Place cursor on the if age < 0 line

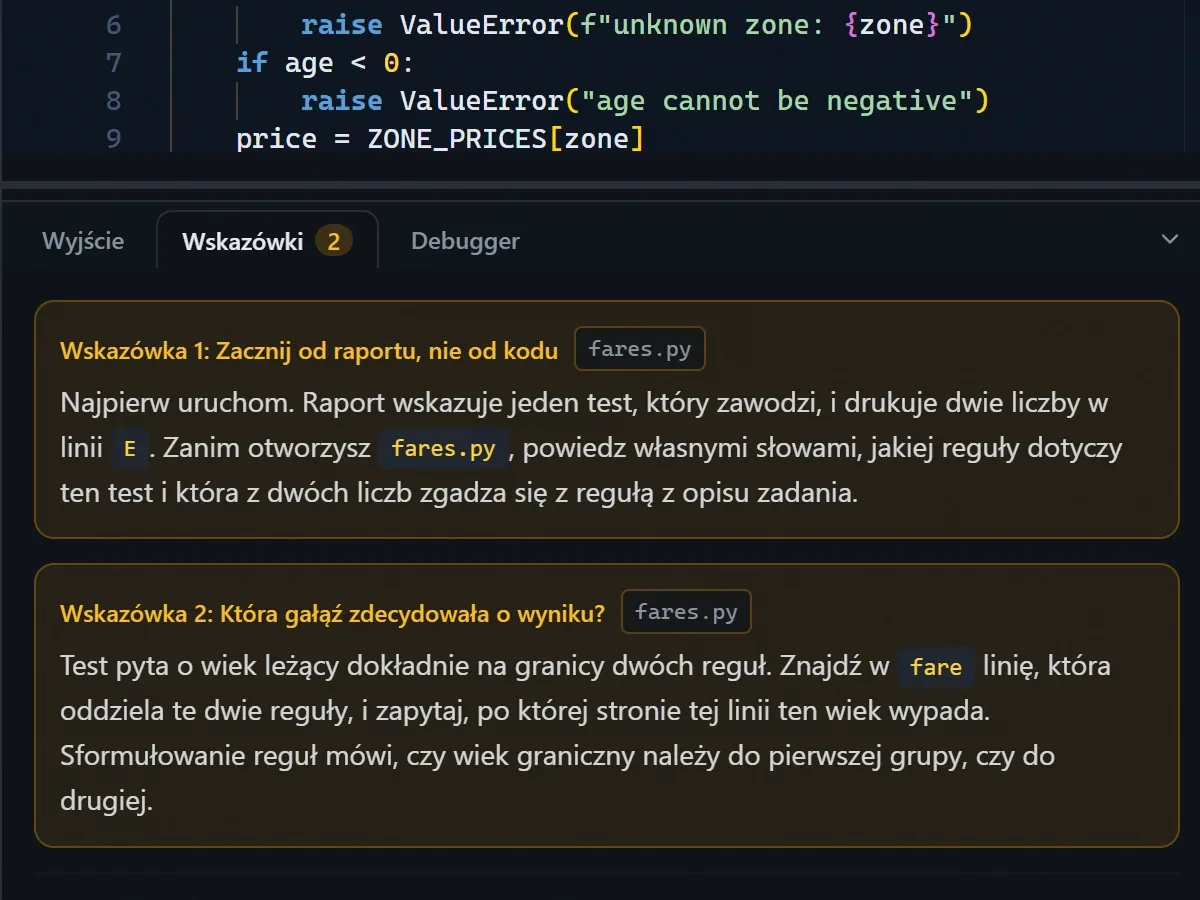tap(325, 62)
